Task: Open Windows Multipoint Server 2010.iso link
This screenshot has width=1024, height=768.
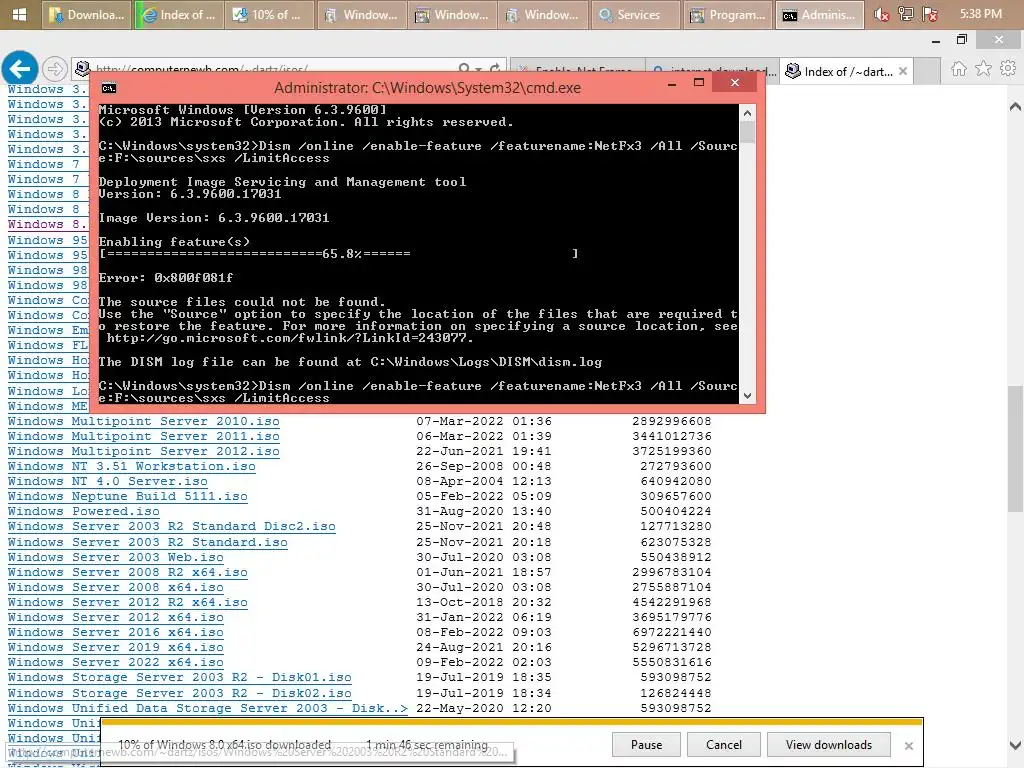Action: click(x=144, y=421)
